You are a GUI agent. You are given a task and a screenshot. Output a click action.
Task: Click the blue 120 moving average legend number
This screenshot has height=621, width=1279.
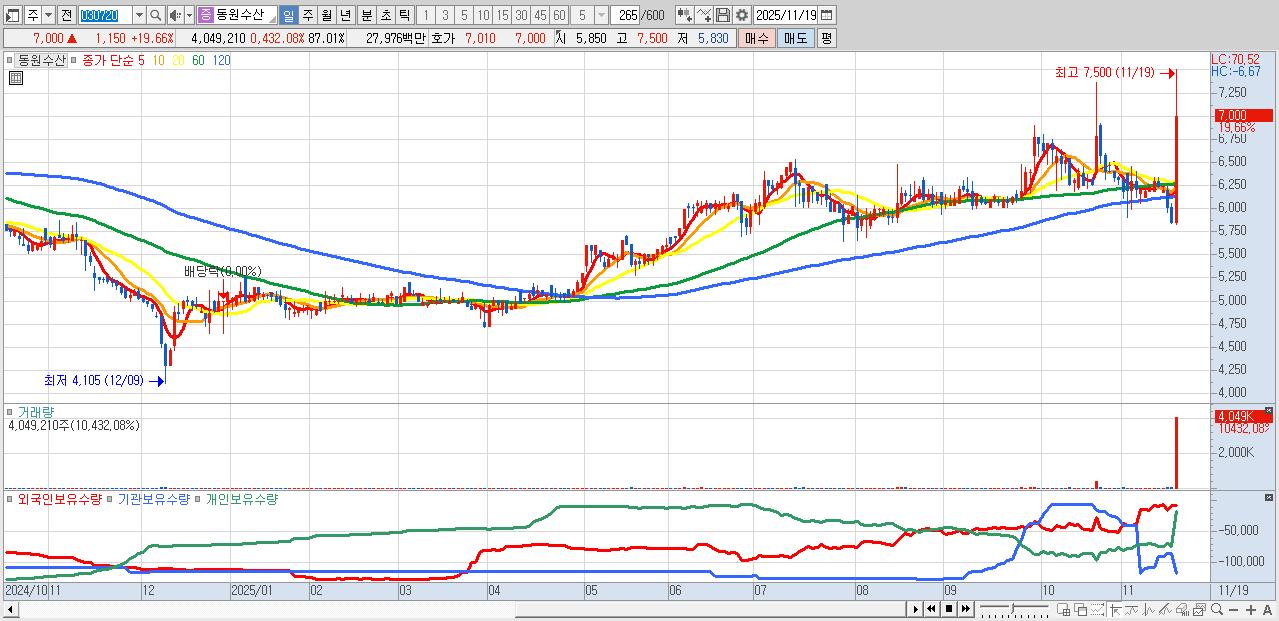222,60
